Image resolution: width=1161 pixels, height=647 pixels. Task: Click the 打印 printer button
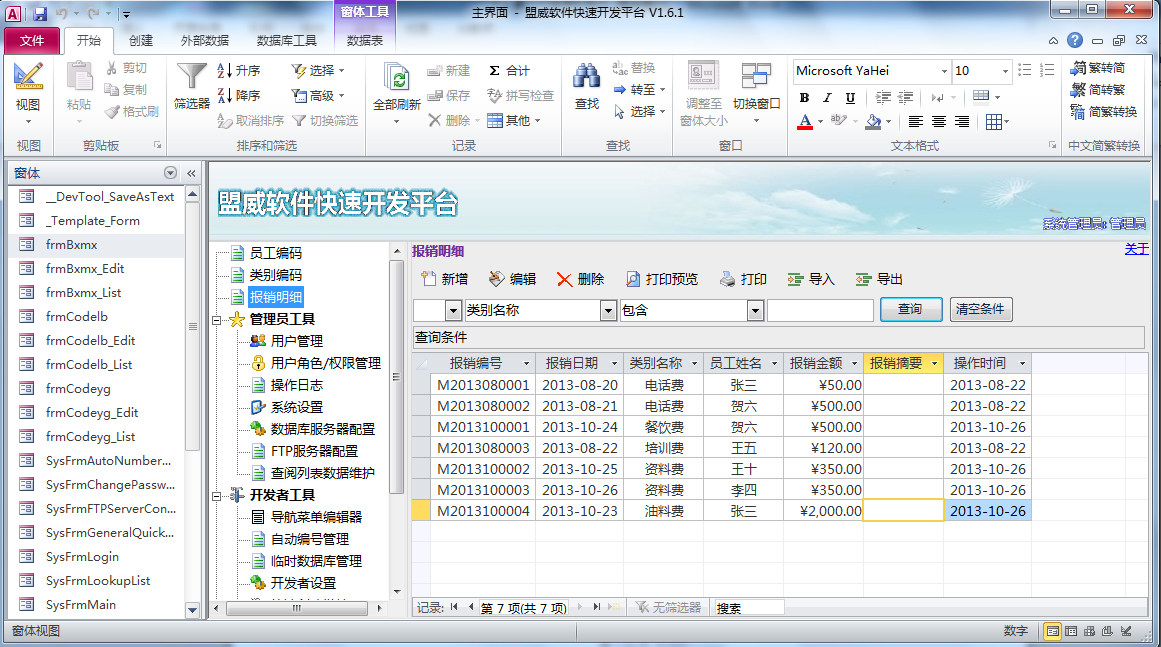[x=743, y=279]
